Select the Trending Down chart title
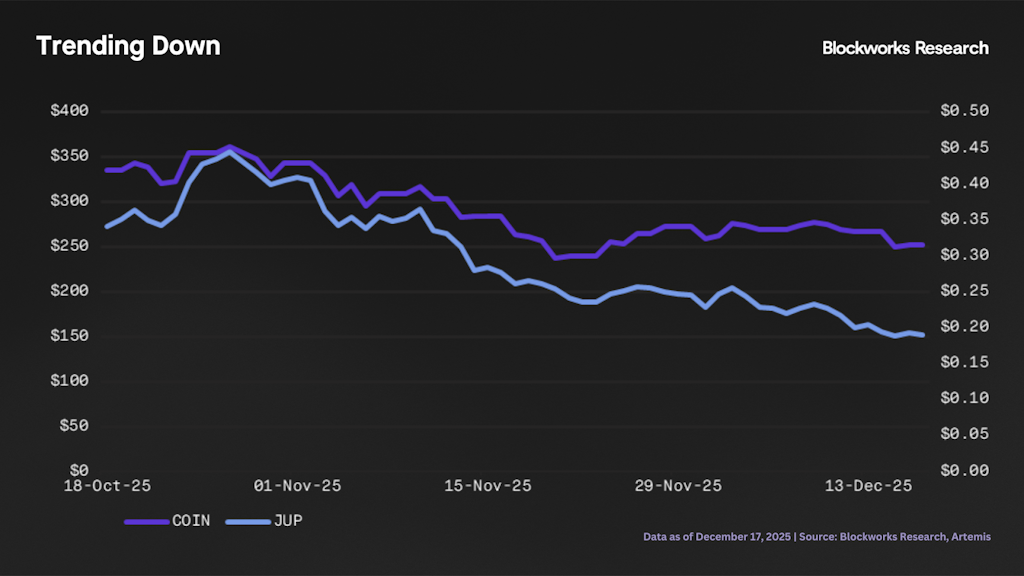 pos(128,46)
